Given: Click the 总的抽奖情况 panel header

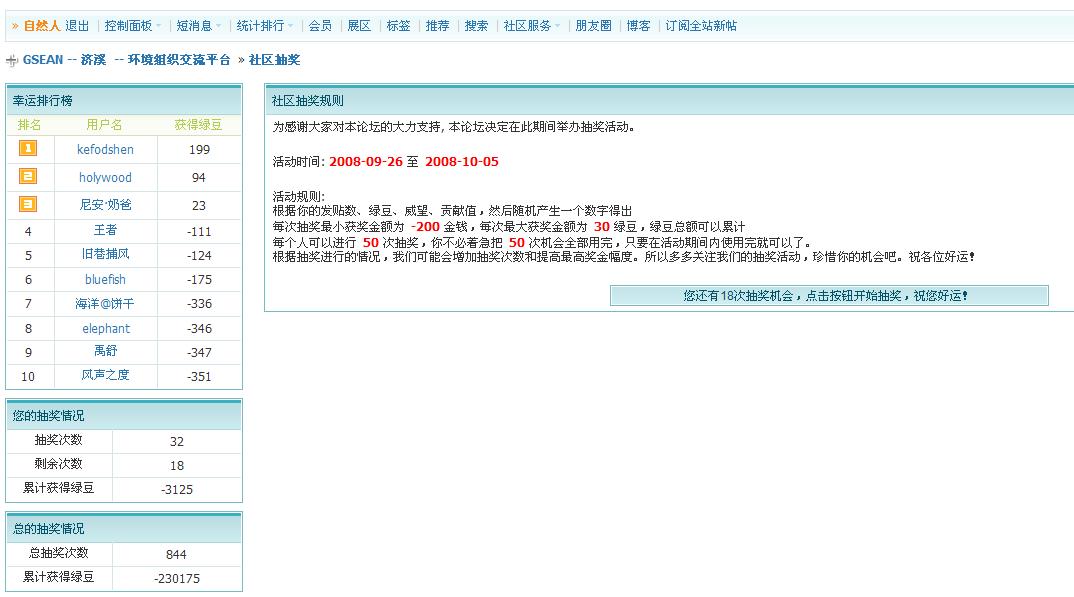Looking at the screenshot, I should (x=124, y=529).
